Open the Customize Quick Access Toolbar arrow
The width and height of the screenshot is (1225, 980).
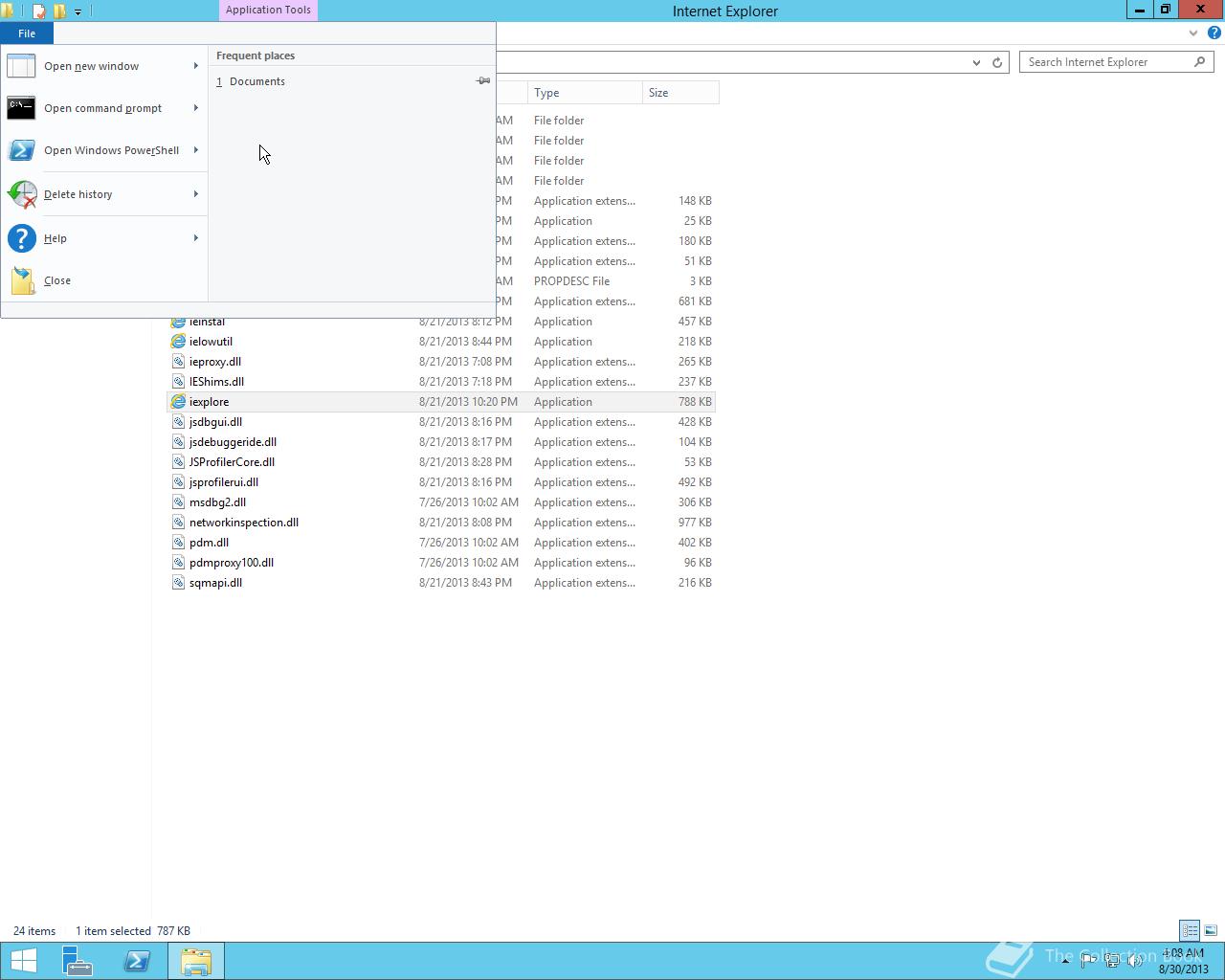click(78, 11)
